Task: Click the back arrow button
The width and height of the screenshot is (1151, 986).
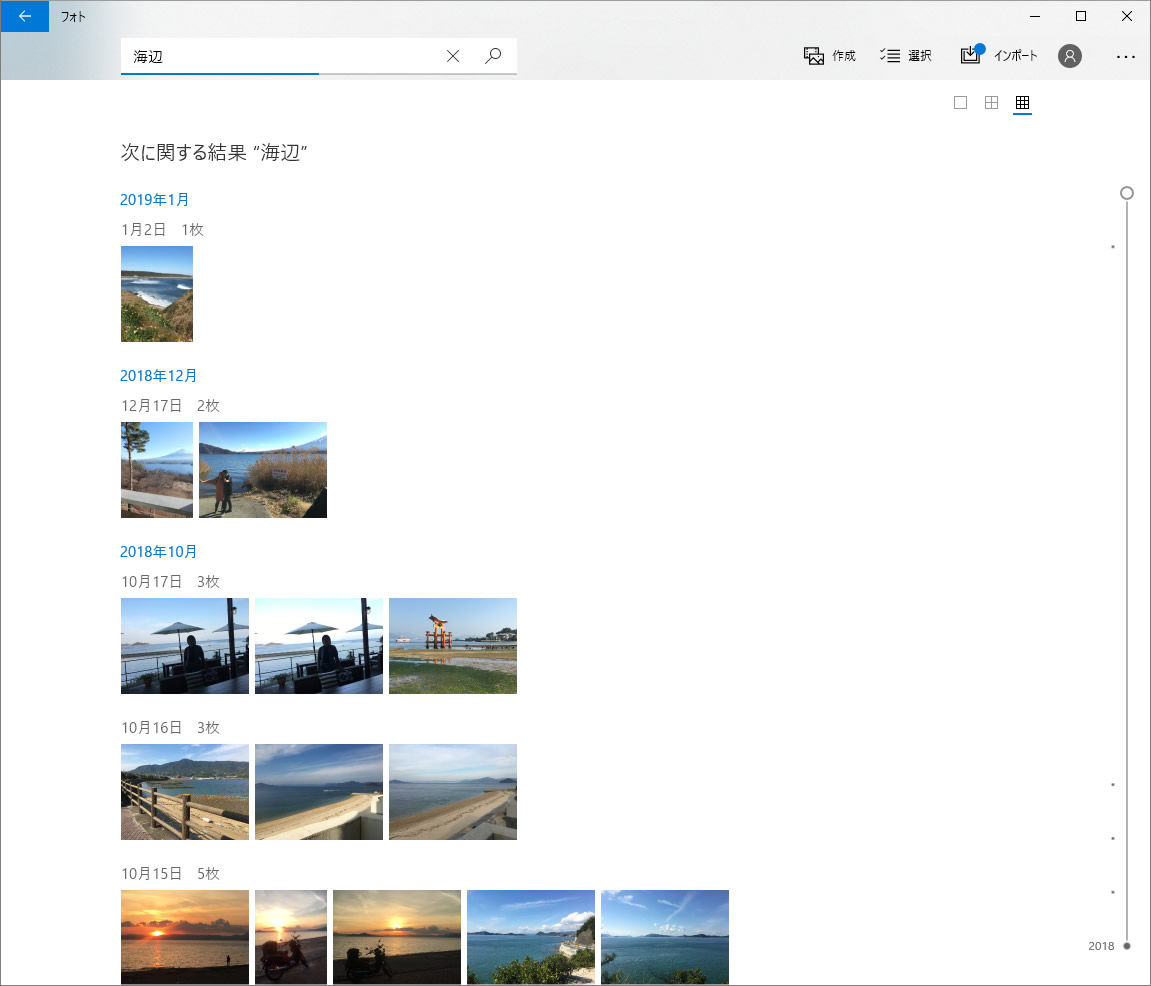Action: pos(24,16)
